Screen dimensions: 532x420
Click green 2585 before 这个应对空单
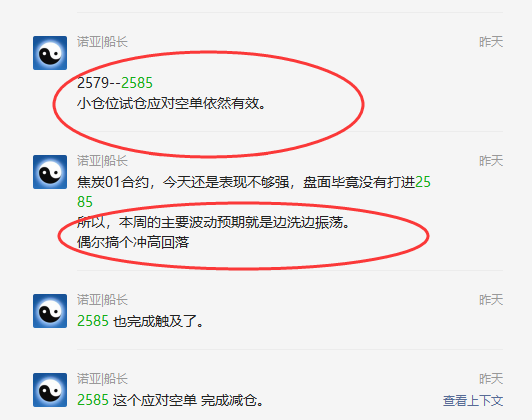93,400
